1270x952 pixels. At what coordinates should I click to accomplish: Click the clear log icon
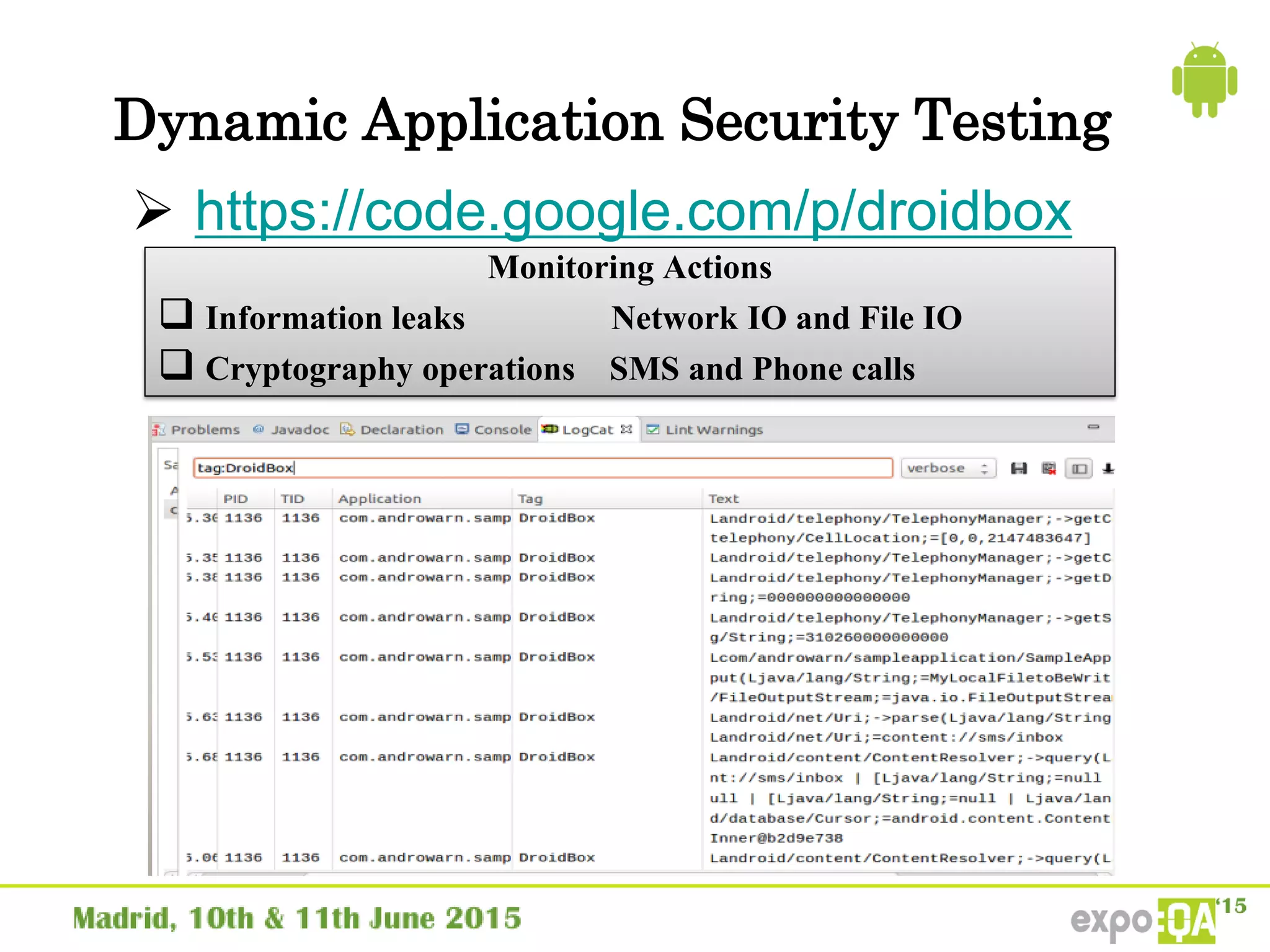pyautogui.click(x=1049, y=469)
